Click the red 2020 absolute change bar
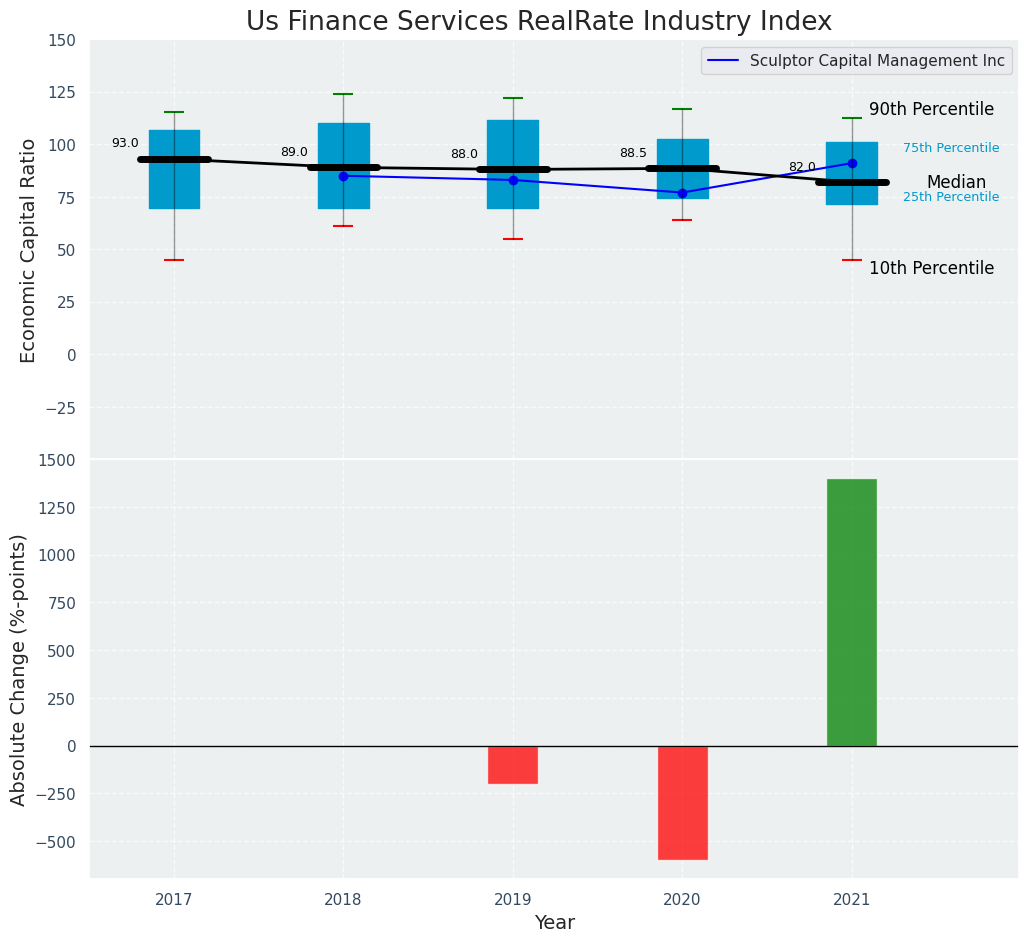The image size is (1029, 942). [x=682, y=802]
